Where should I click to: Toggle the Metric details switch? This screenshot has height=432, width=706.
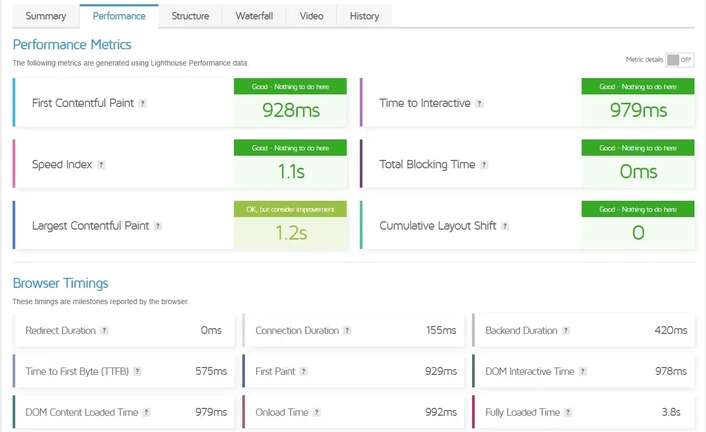click(679, 59)
